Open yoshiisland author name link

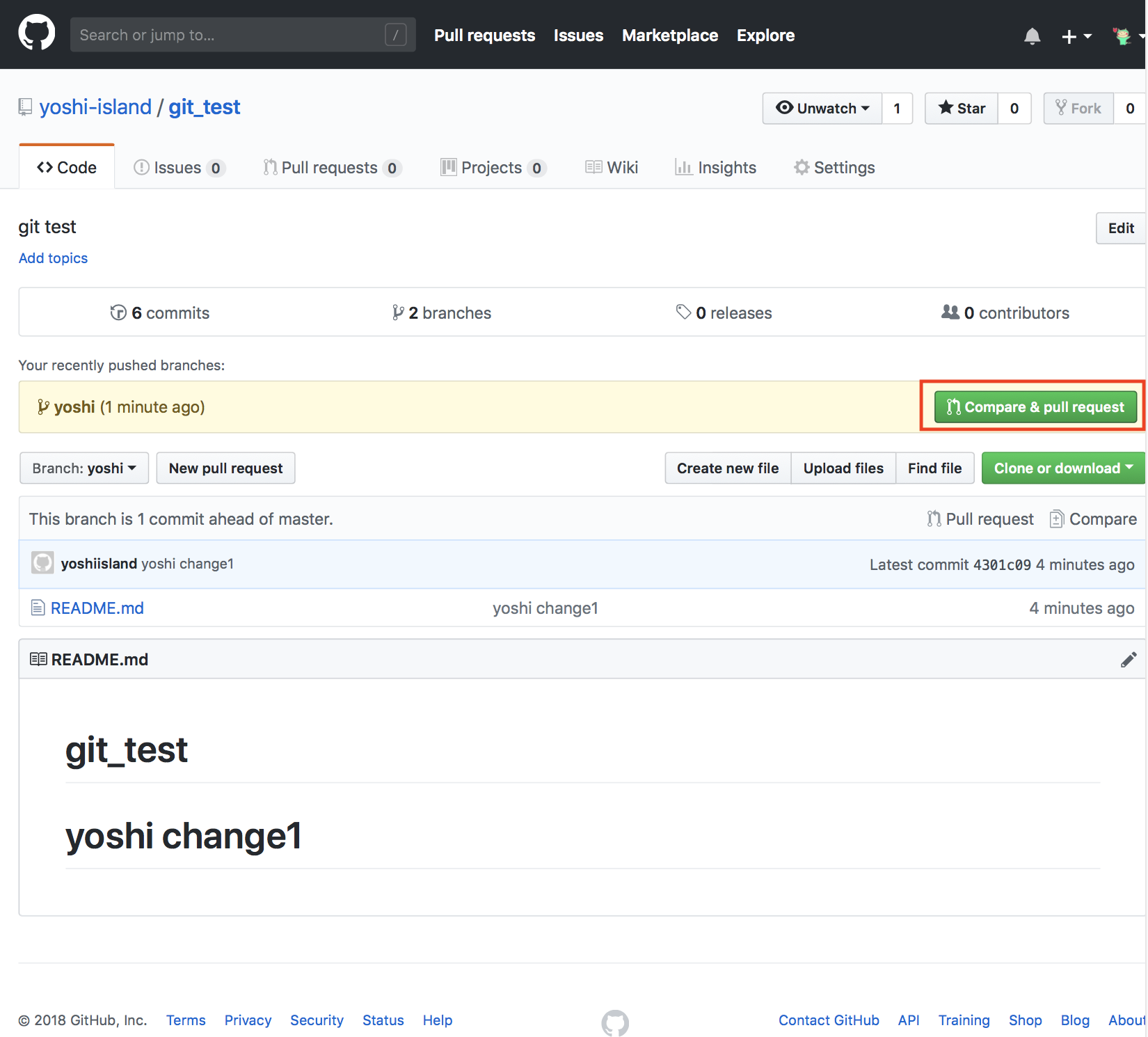tap(99, 564)
